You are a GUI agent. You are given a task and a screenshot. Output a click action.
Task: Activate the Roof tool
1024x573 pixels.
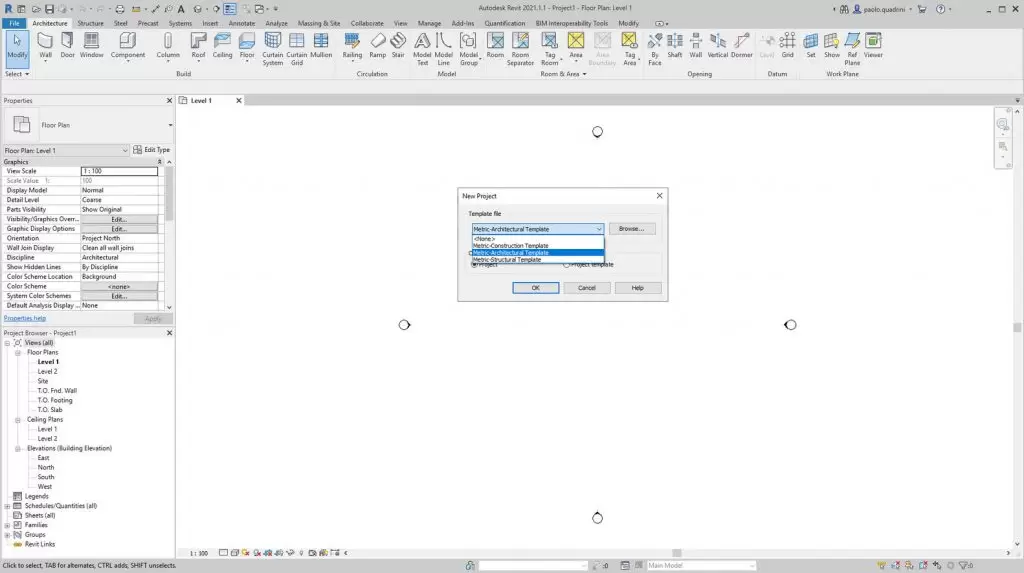click(x=198, y=44)
